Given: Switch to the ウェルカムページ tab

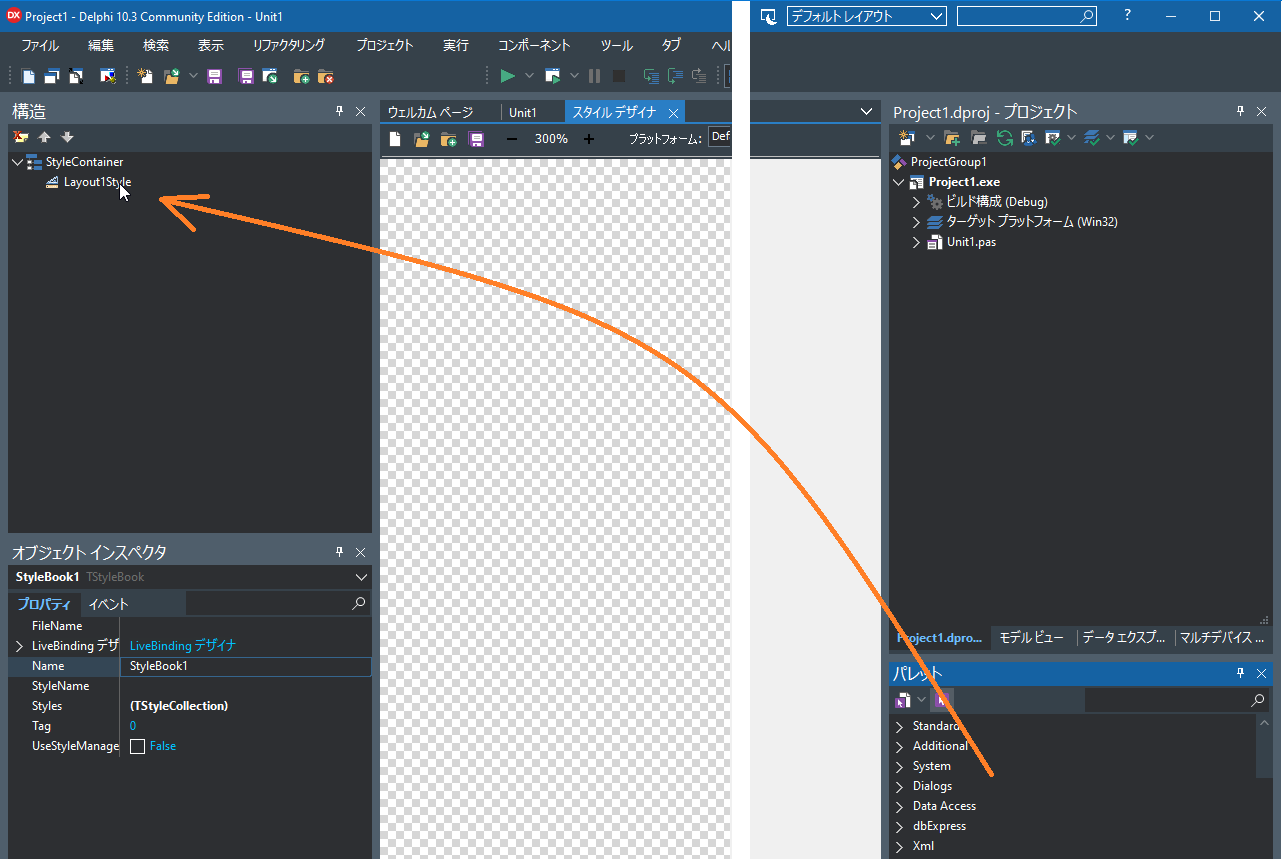Looking at the screenshot, I should pyautogui.click(x=430, y=112).
